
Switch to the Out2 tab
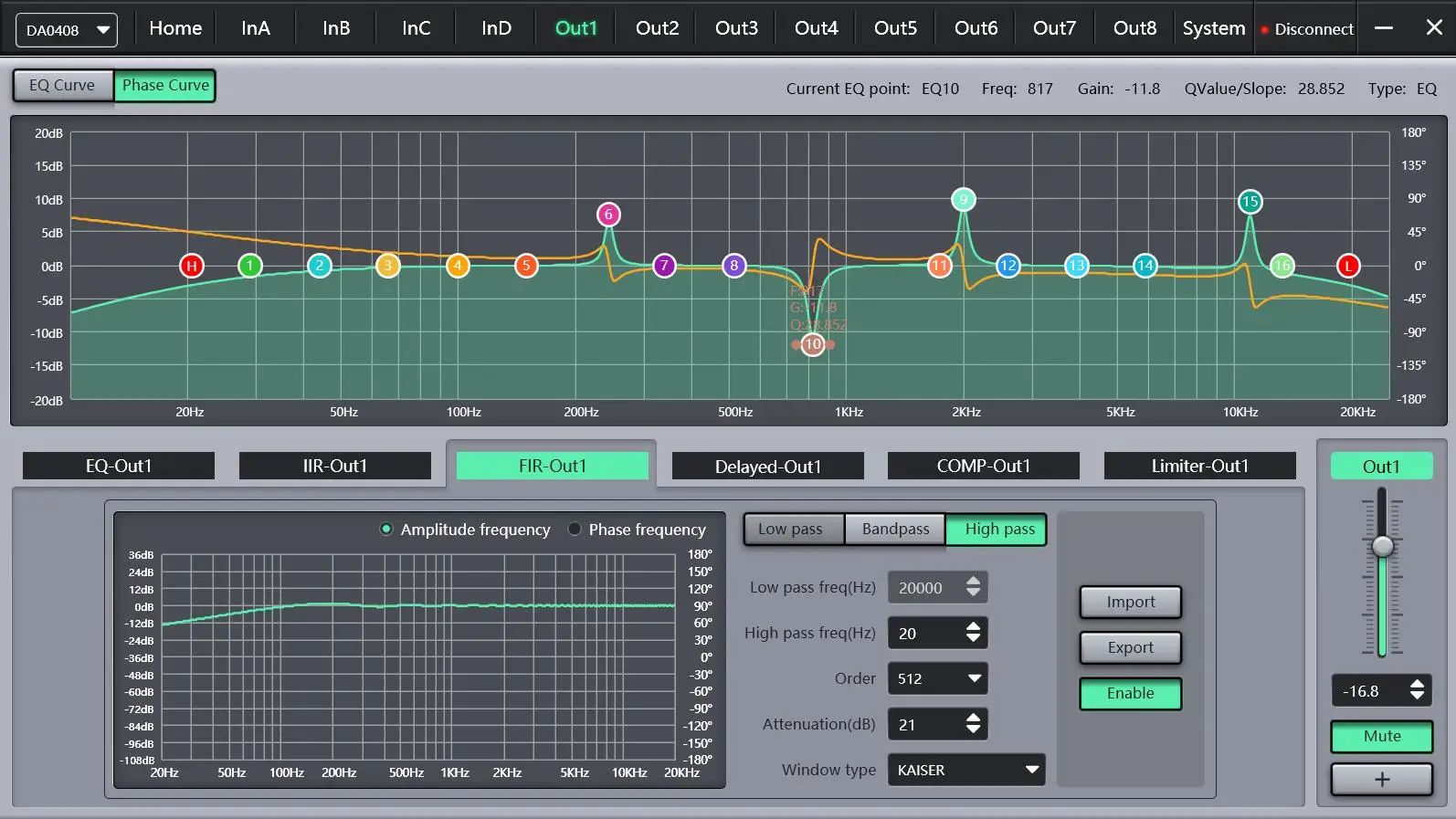point(657,28)
